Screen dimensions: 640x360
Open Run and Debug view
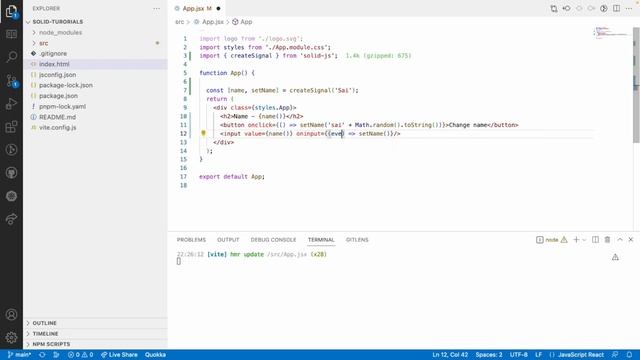(11, 104)
